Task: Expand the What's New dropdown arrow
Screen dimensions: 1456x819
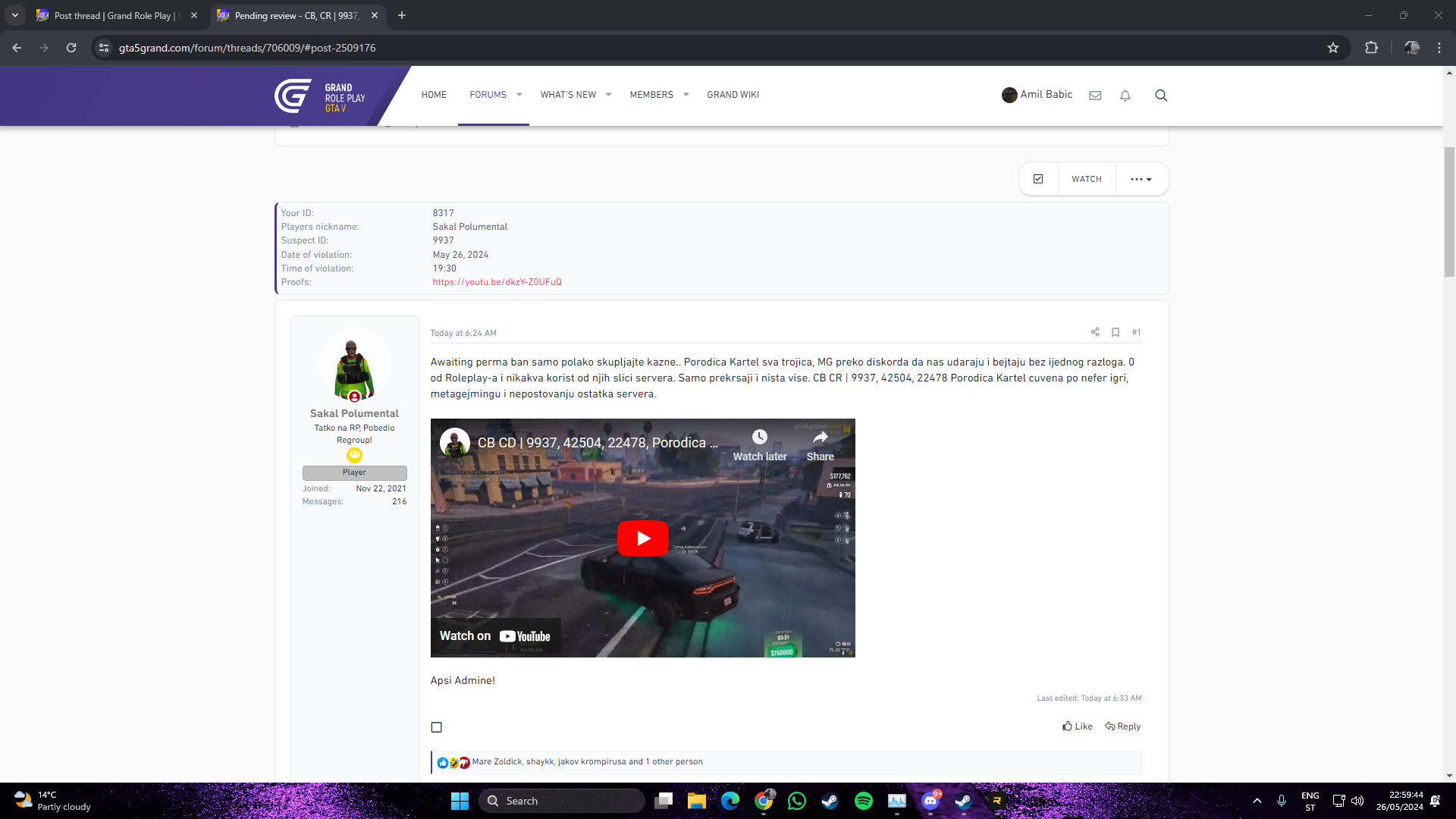Action: (608, 95)
